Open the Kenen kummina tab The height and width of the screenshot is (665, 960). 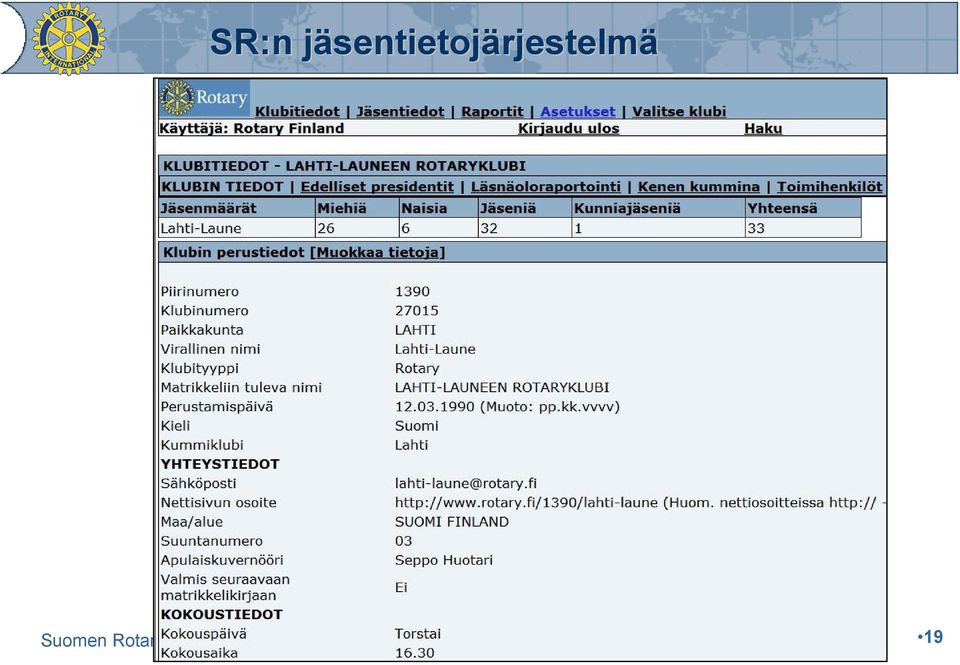tap(699, 187)
